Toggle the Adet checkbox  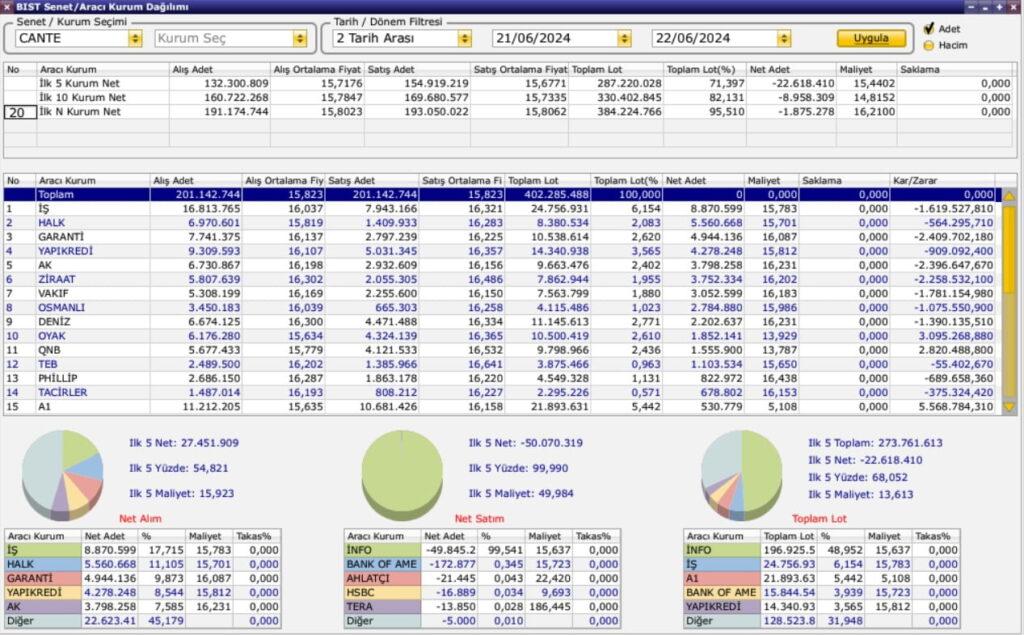[929, 29]
